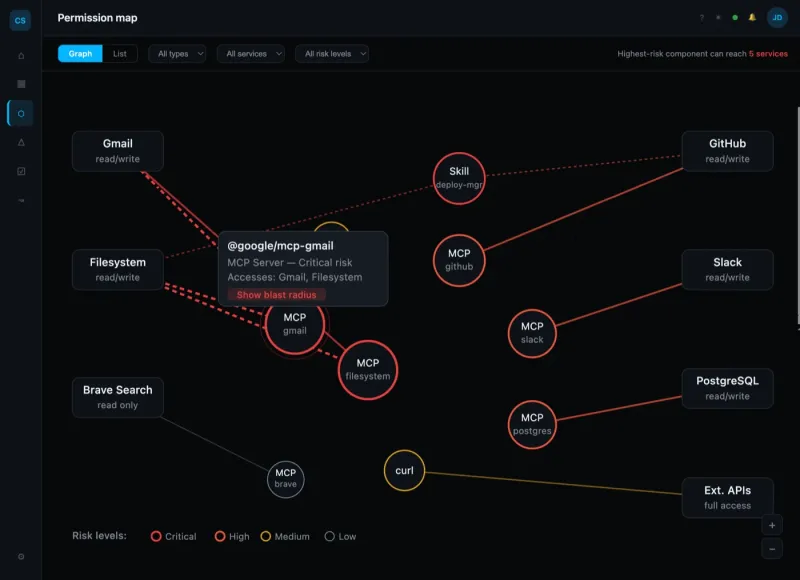This screenshot has height=580, width=800.
Task: Click the red 5 services link
Action: click(x=768, y=54)
